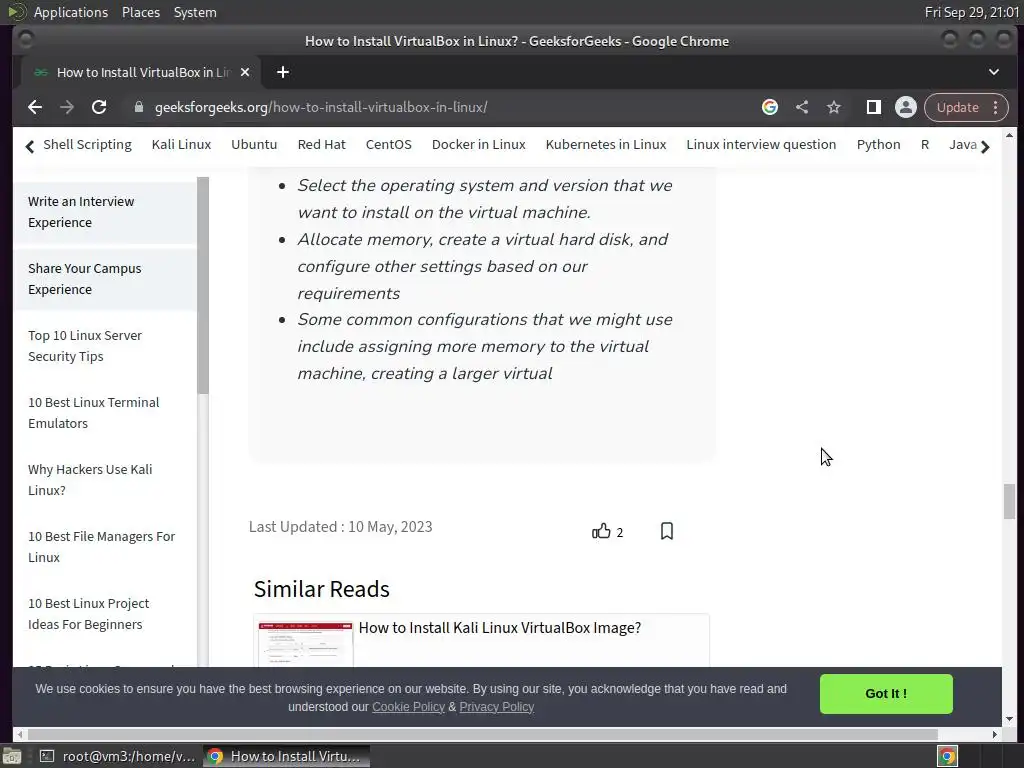This screenshot has height=768, width=1024.
Task: Select the Ubuntu topic
Action: [254, 144]
